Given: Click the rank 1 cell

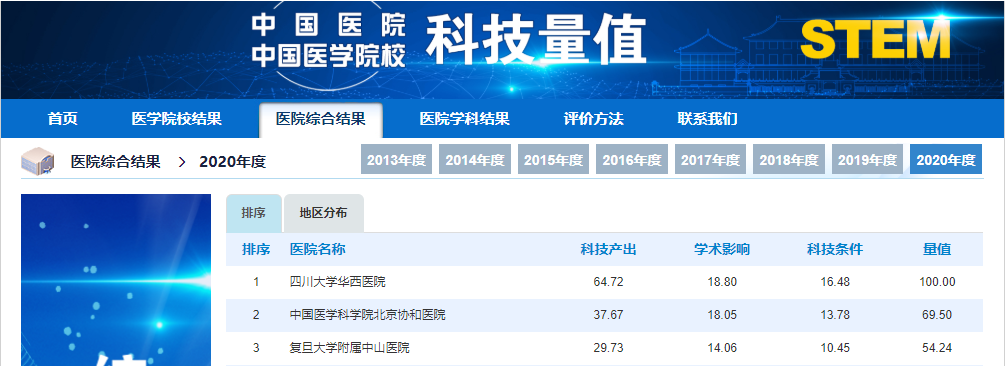Looking at the screenshot, I should 256,281.
